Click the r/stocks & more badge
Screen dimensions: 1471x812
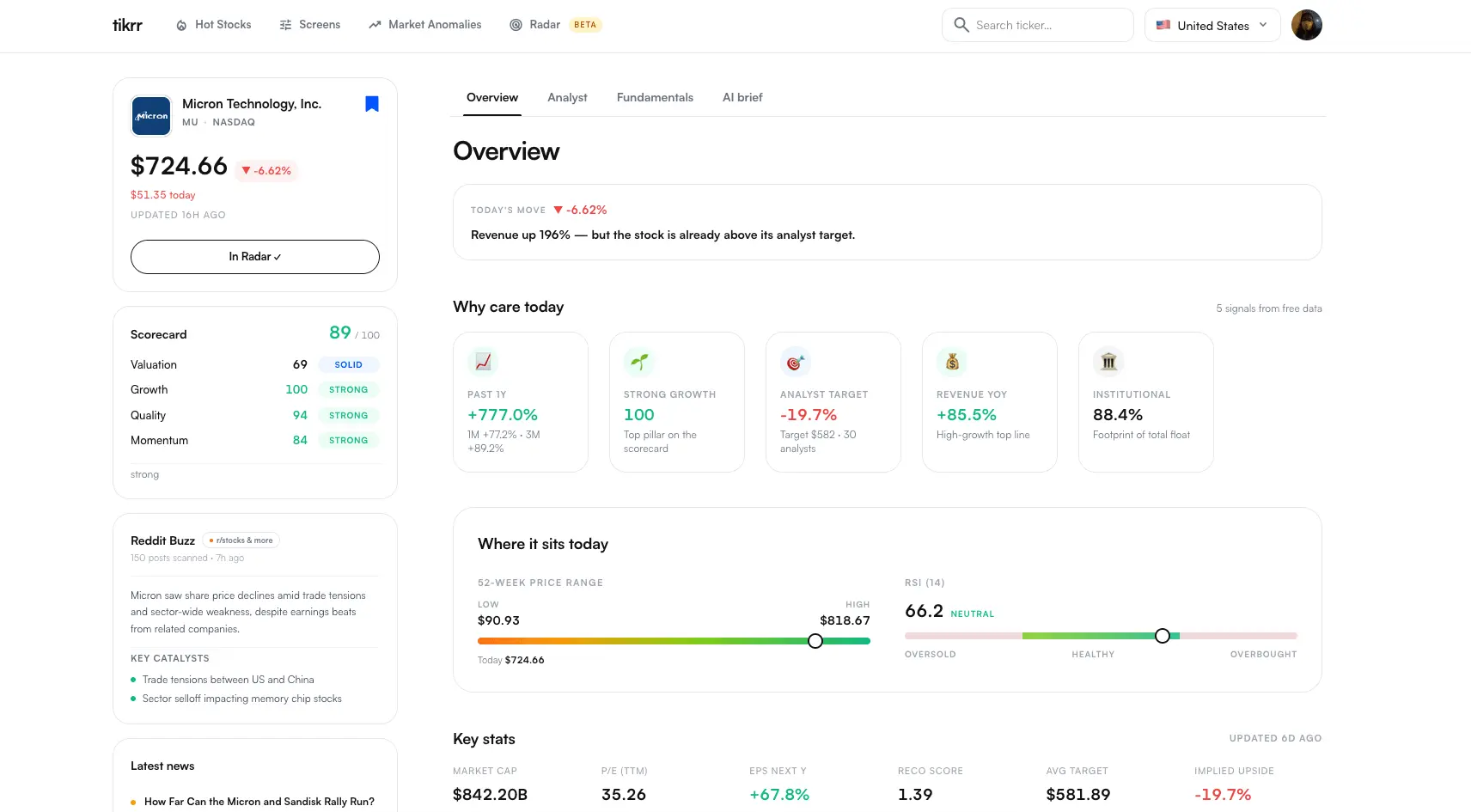pyautogui.click(x=241, y=540)
